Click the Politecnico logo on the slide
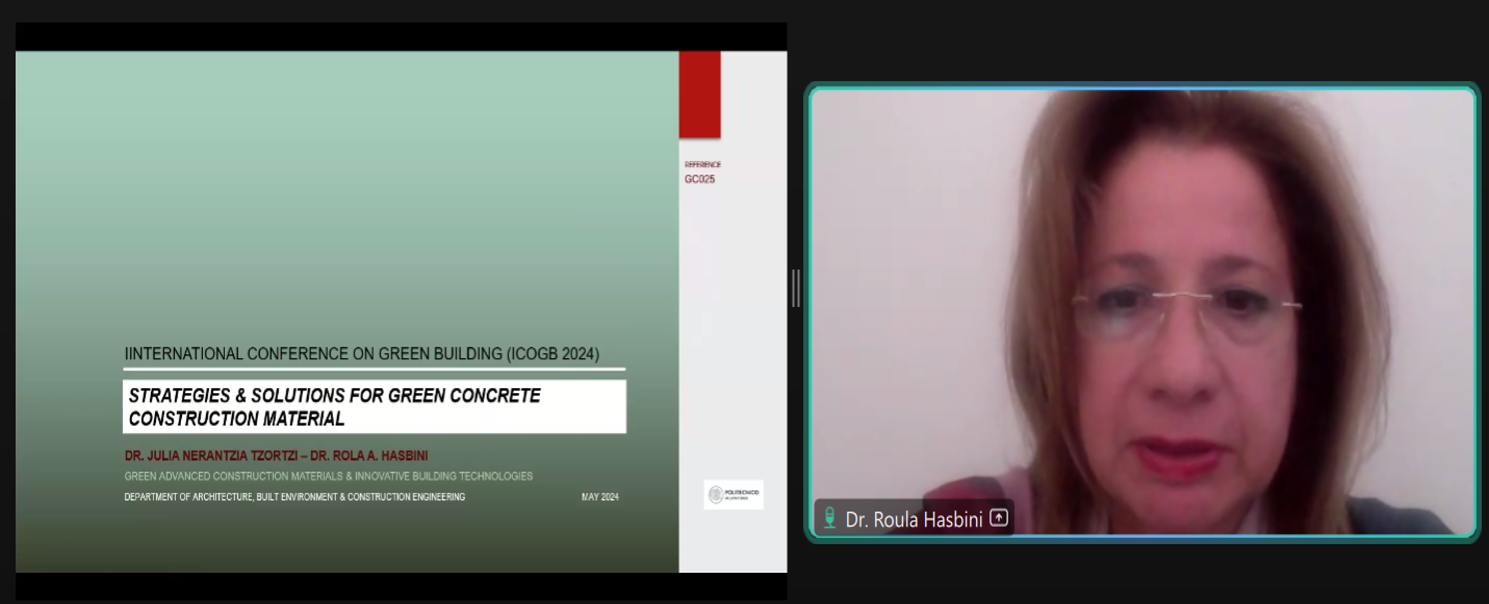This screenshot has width=1489, height=604. [x=733, y=494]
